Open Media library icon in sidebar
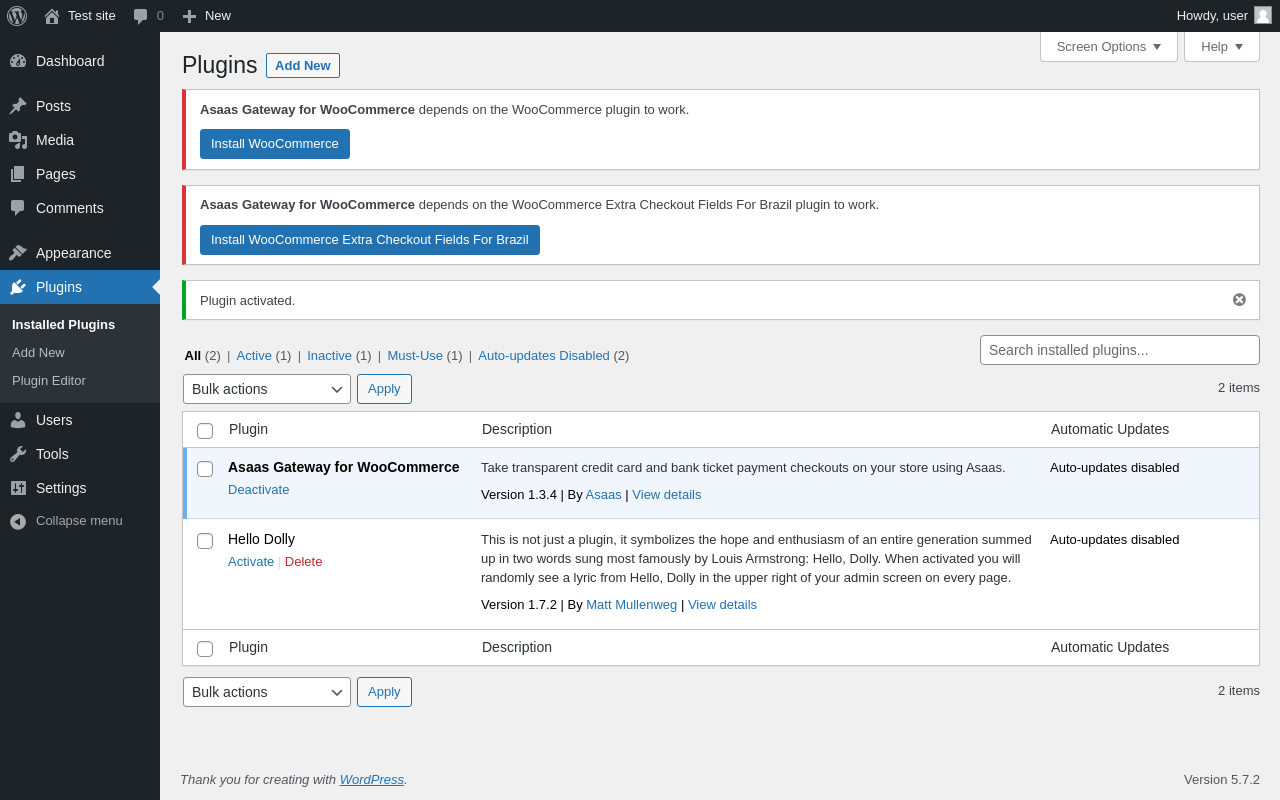This screenshot has height=800, width=1280. (18, 140)
